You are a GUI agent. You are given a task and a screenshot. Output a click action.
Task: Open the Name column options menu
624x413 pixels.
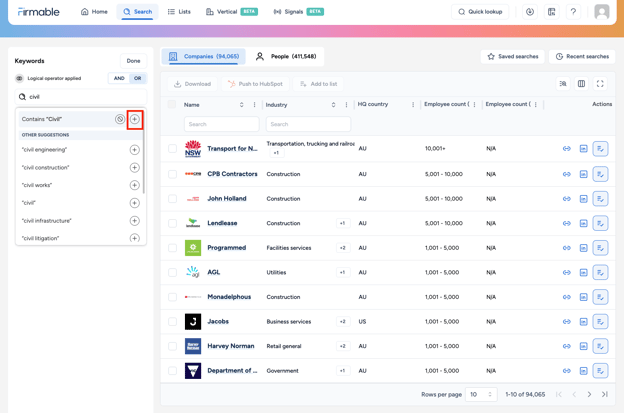(x=254, y=105)
